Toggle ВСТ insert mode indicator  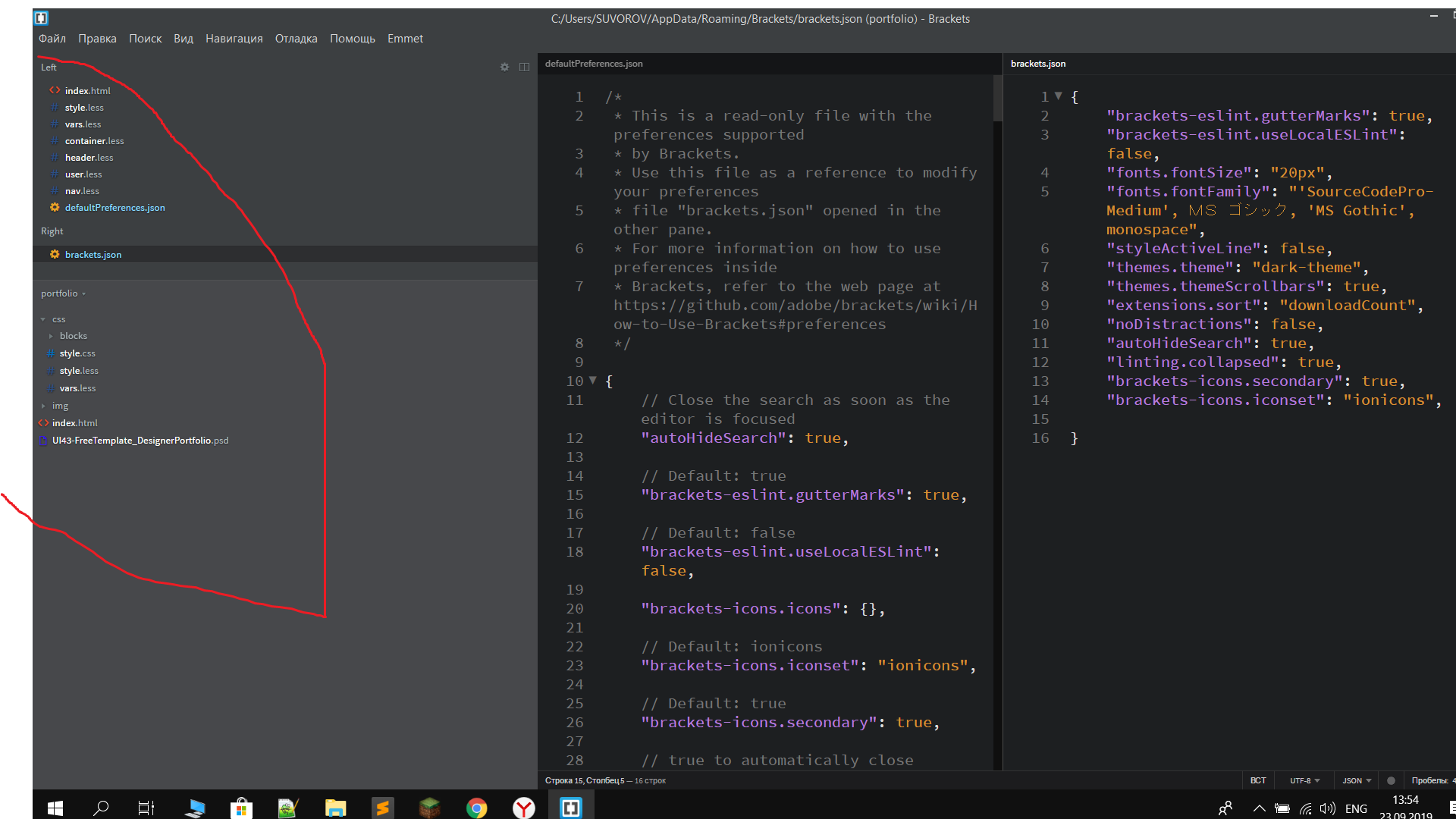point(1258,780)
